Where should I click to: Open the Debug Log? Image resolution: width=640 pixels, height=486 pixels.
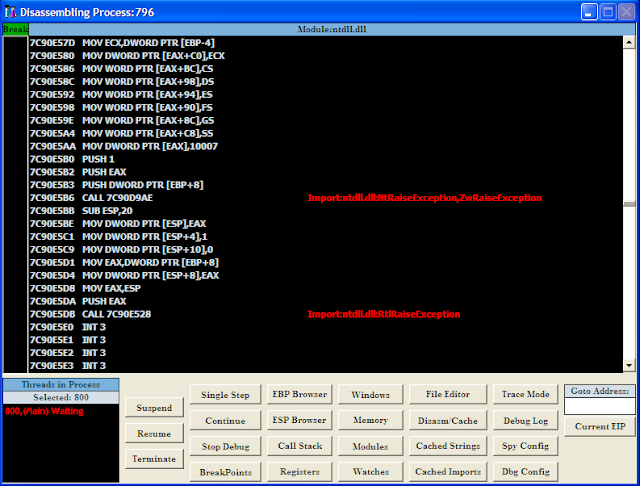[x=525, y=420]
